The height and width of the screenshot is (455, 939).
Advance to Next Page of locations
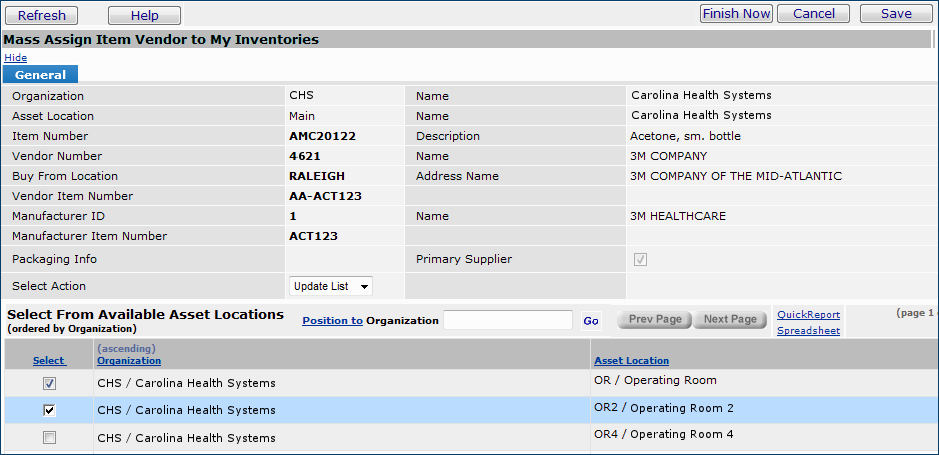coord(730,319)
